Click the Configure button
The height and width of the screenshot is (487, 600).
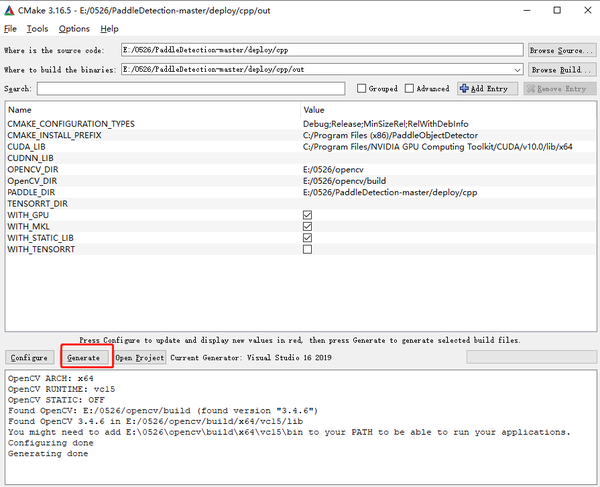pos(29,358)
